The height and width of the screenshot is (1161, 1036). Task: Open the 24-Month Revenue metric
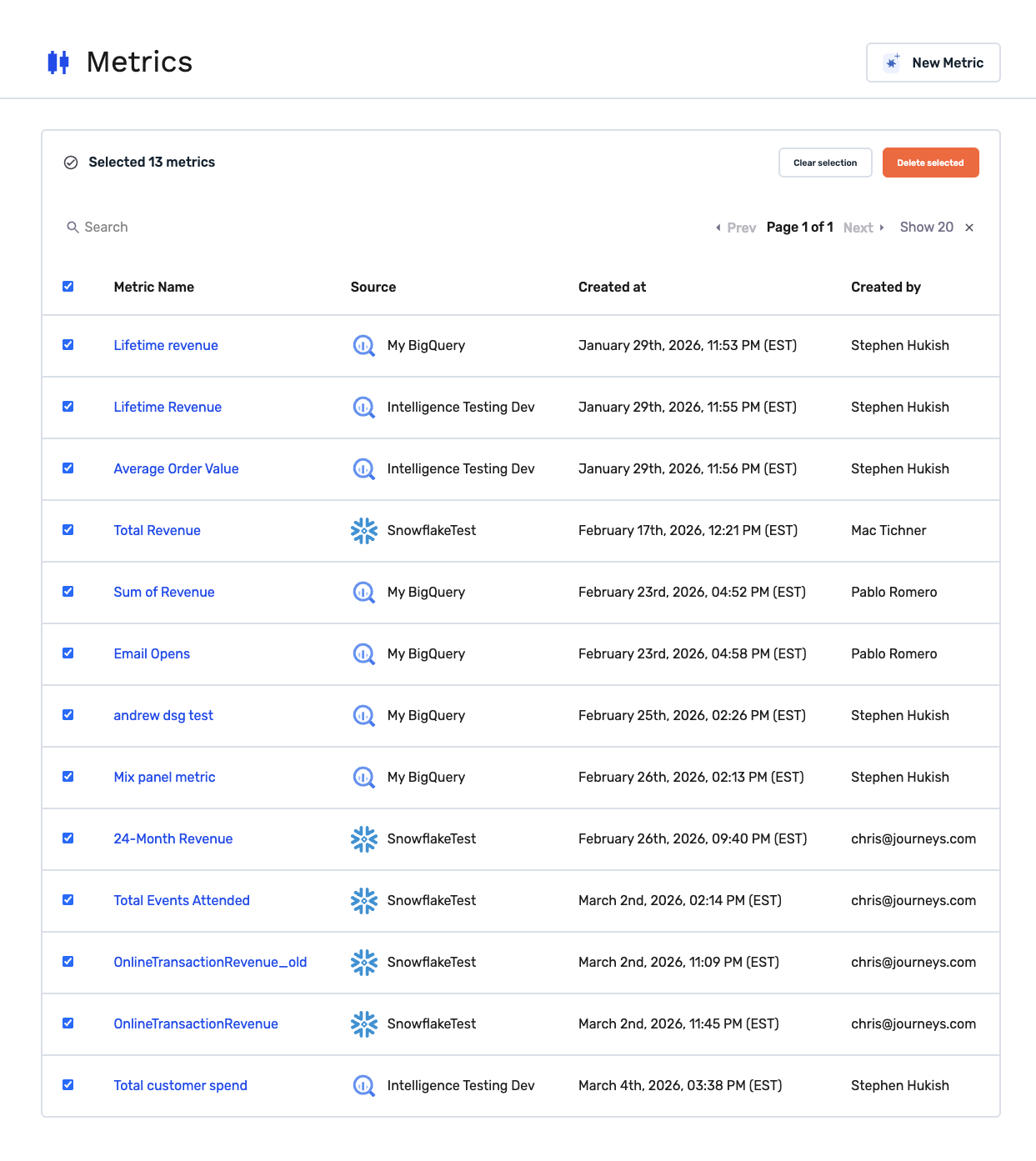[173, 839]
